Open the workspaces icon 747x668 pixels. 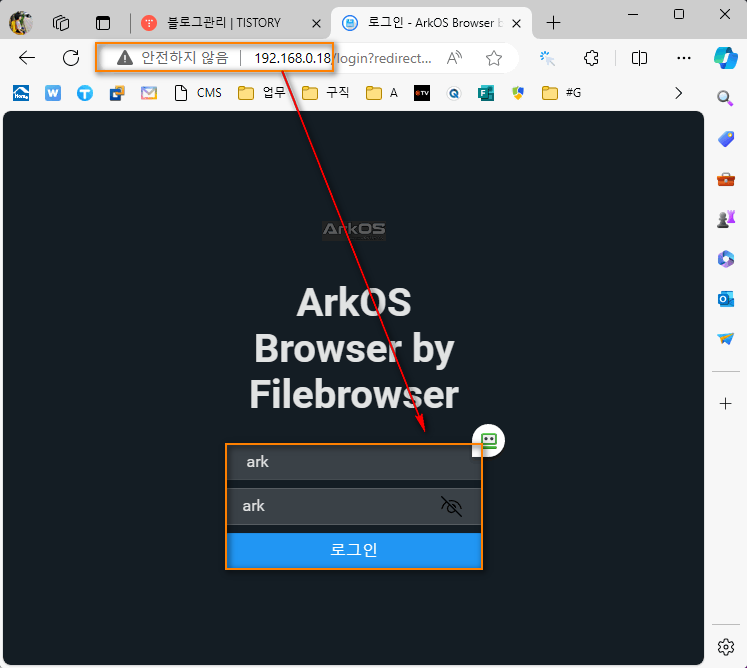click(x=61, y=22)
